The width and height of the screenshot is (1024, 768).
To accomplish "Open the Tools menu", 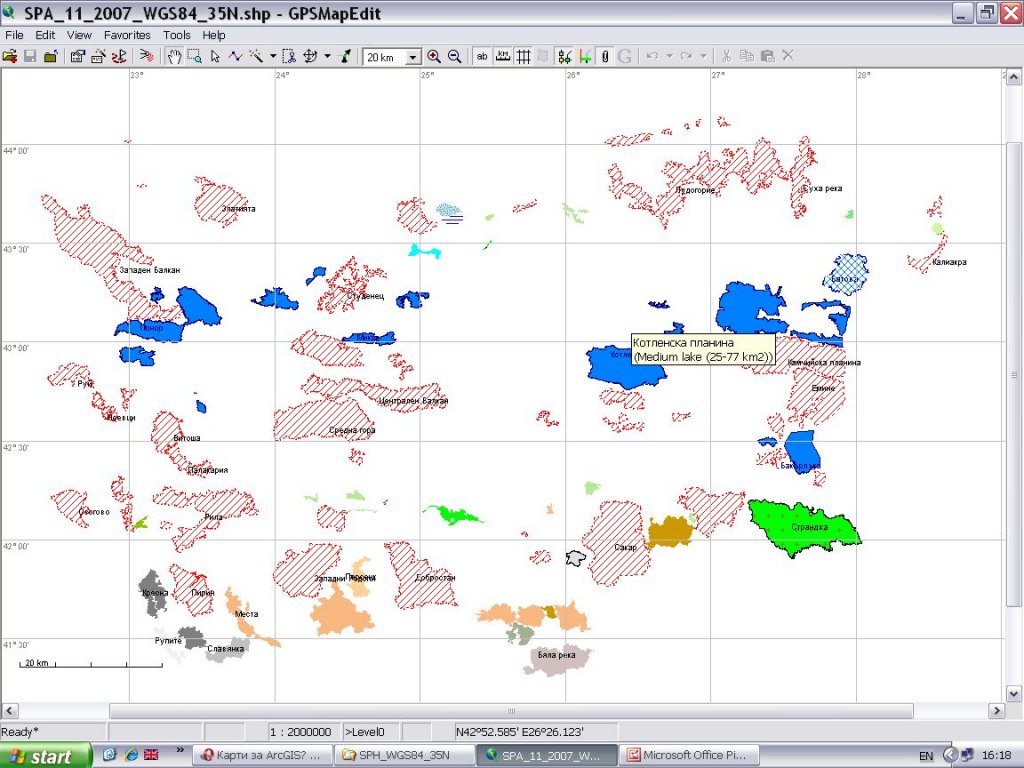I will [x=176, y=35].
